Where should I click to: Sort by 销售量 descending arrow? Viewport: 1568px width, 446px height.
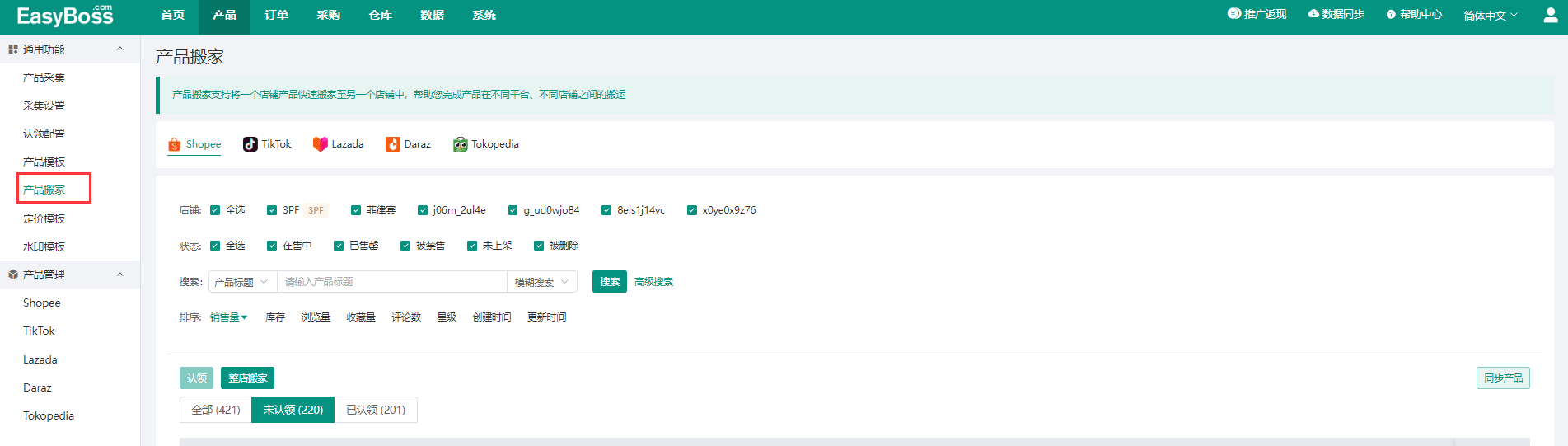pos(244,317)
